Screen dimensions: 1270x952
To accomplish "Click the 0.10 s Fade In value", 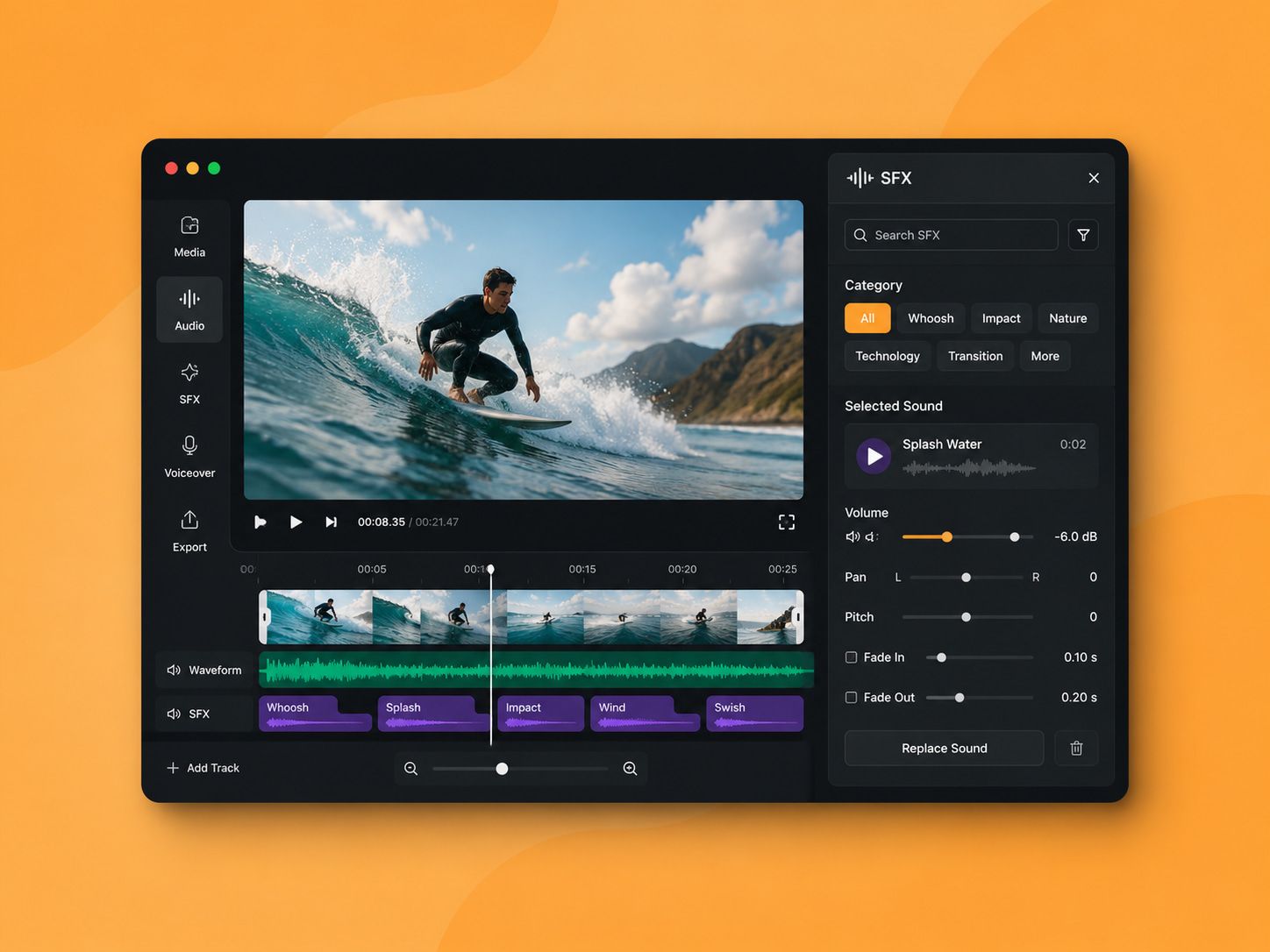I will click(1081, 657).
